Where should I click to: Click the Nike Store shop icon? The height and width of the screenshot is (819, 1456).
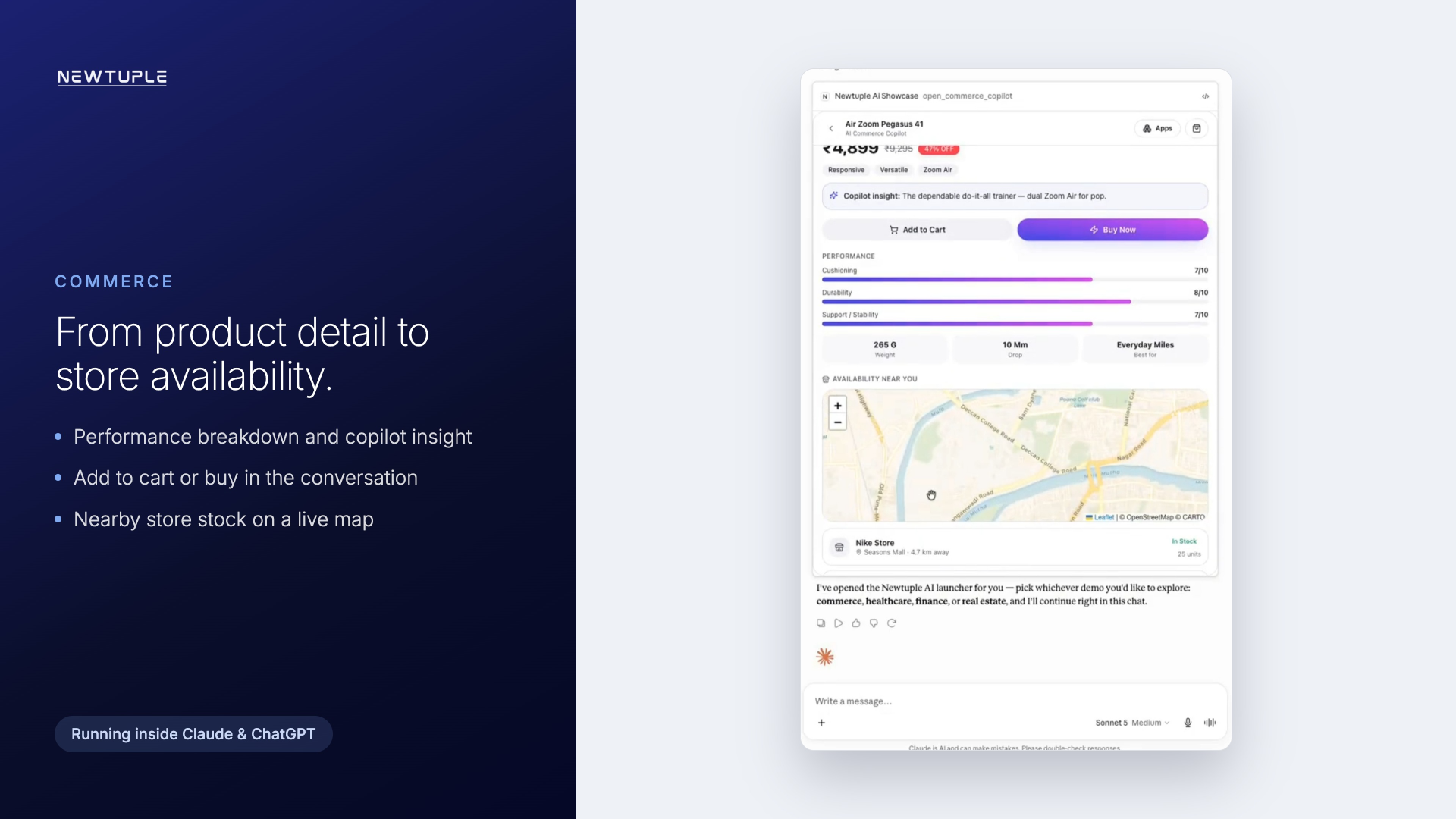click(x=839, y=547)
